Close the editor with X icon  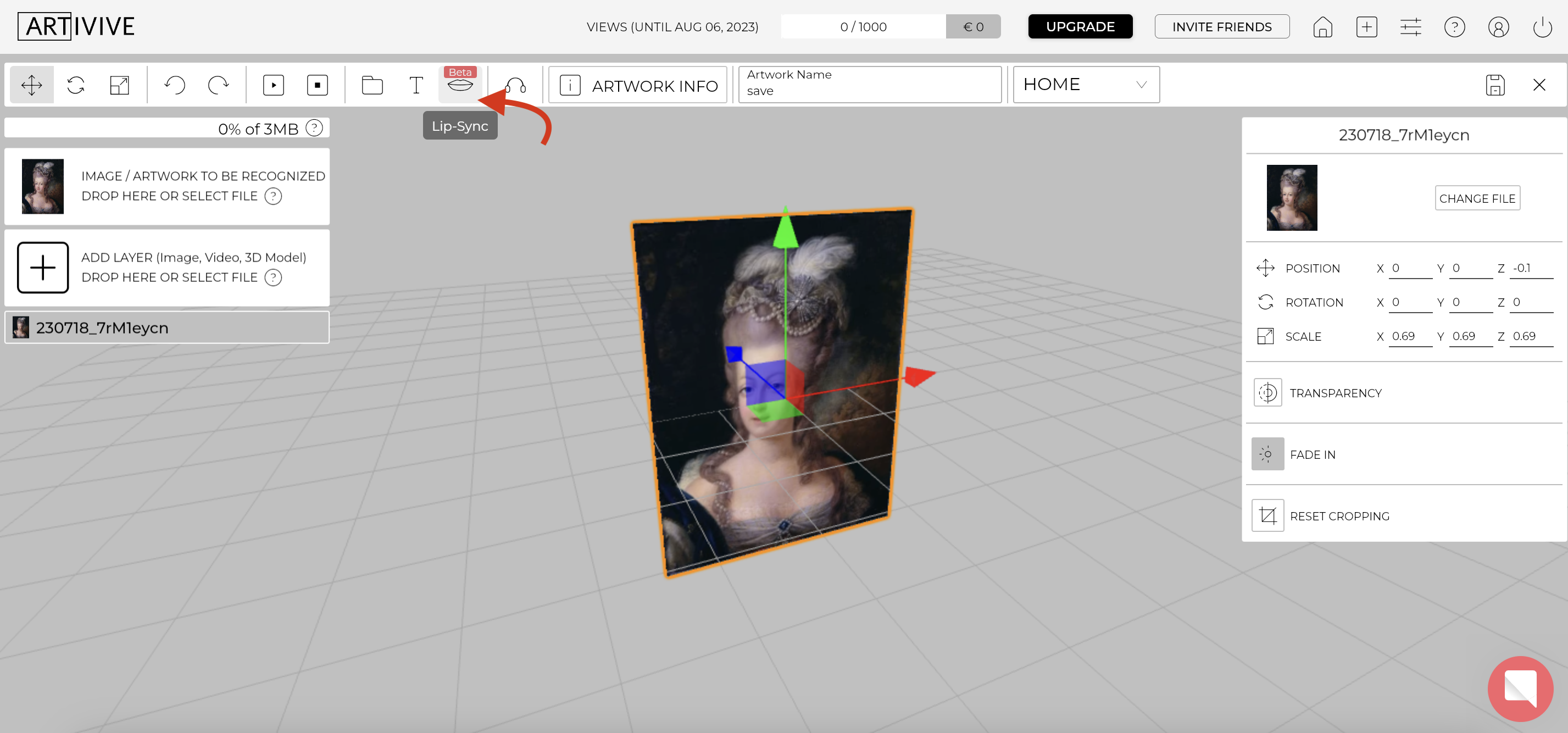coord(1539,85)
